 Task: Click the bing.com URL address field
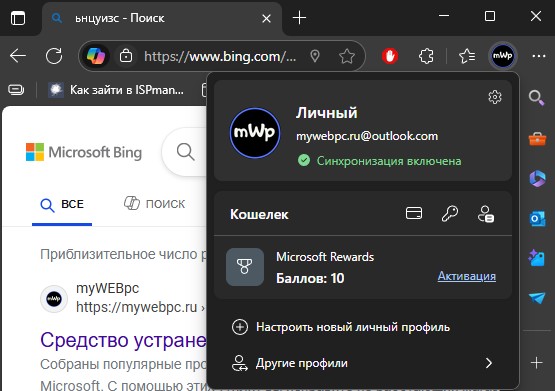(219, 56)
